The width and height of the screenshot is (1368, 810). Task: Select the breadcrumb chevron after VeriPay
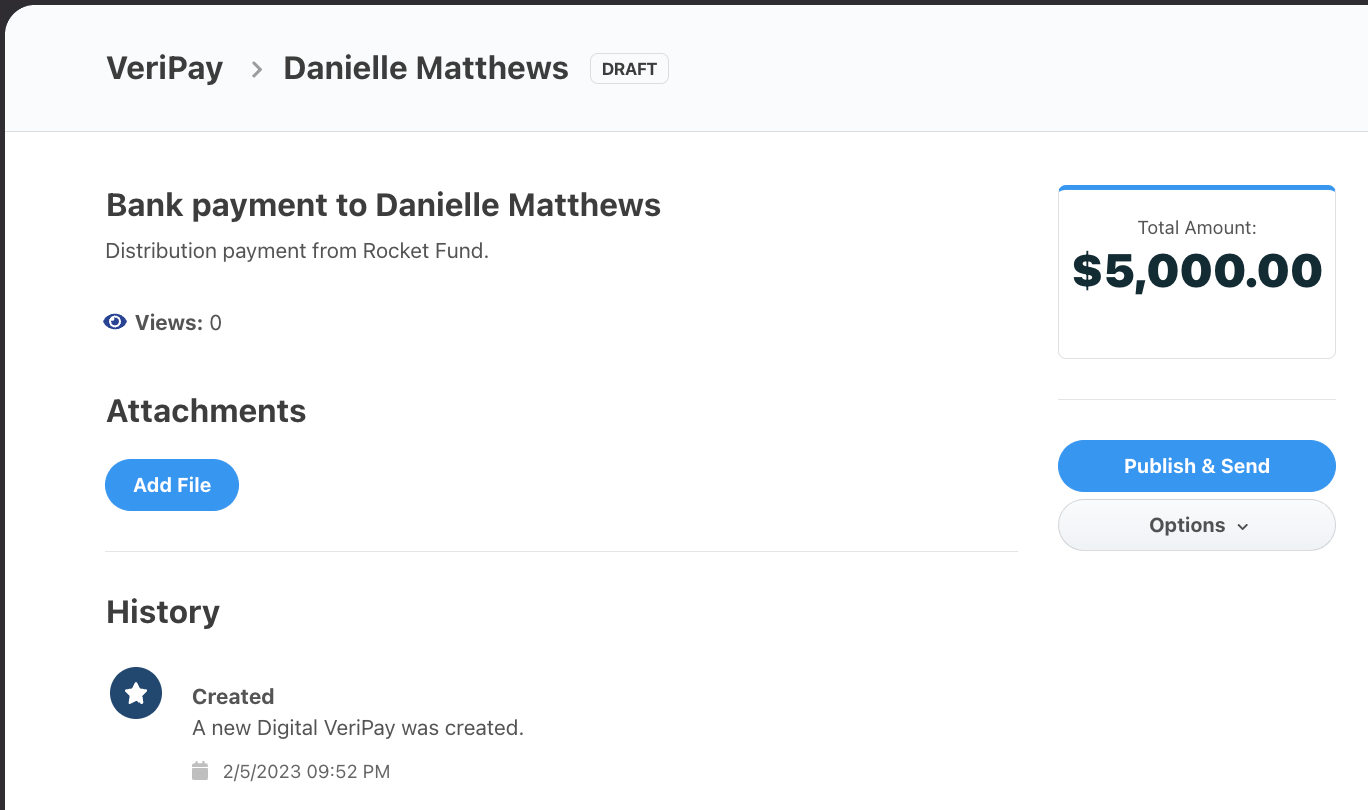256,69
